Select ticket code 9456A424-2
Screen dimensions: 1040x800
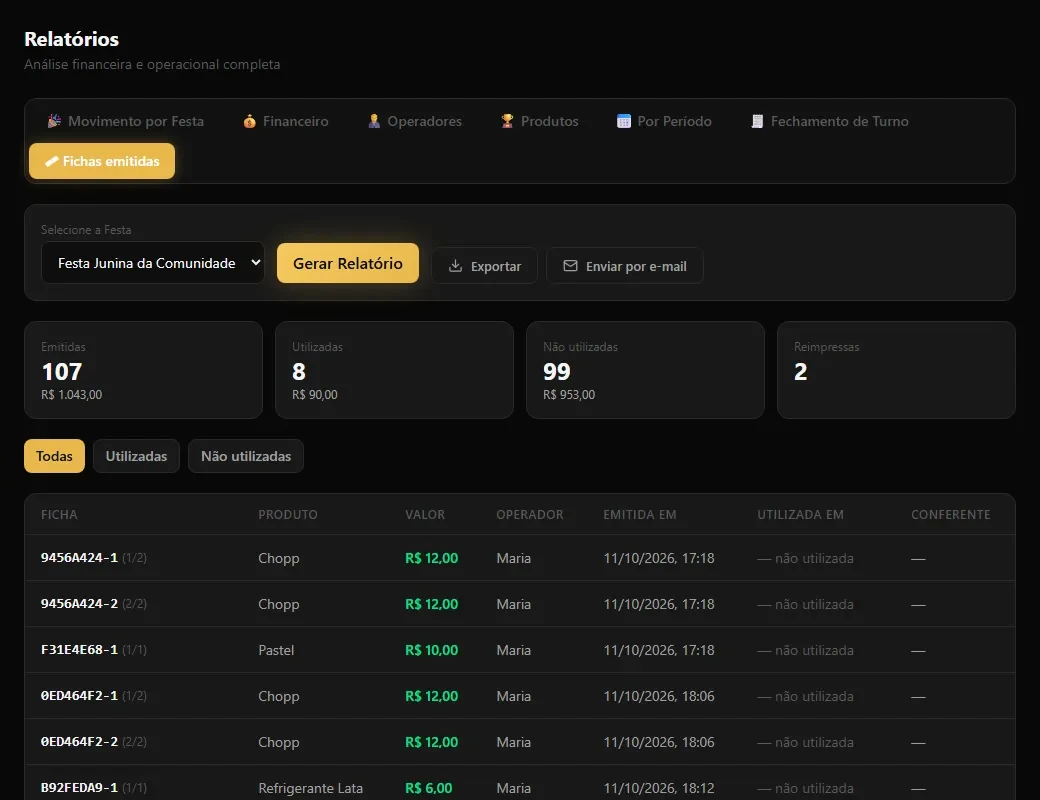[80, 604]
